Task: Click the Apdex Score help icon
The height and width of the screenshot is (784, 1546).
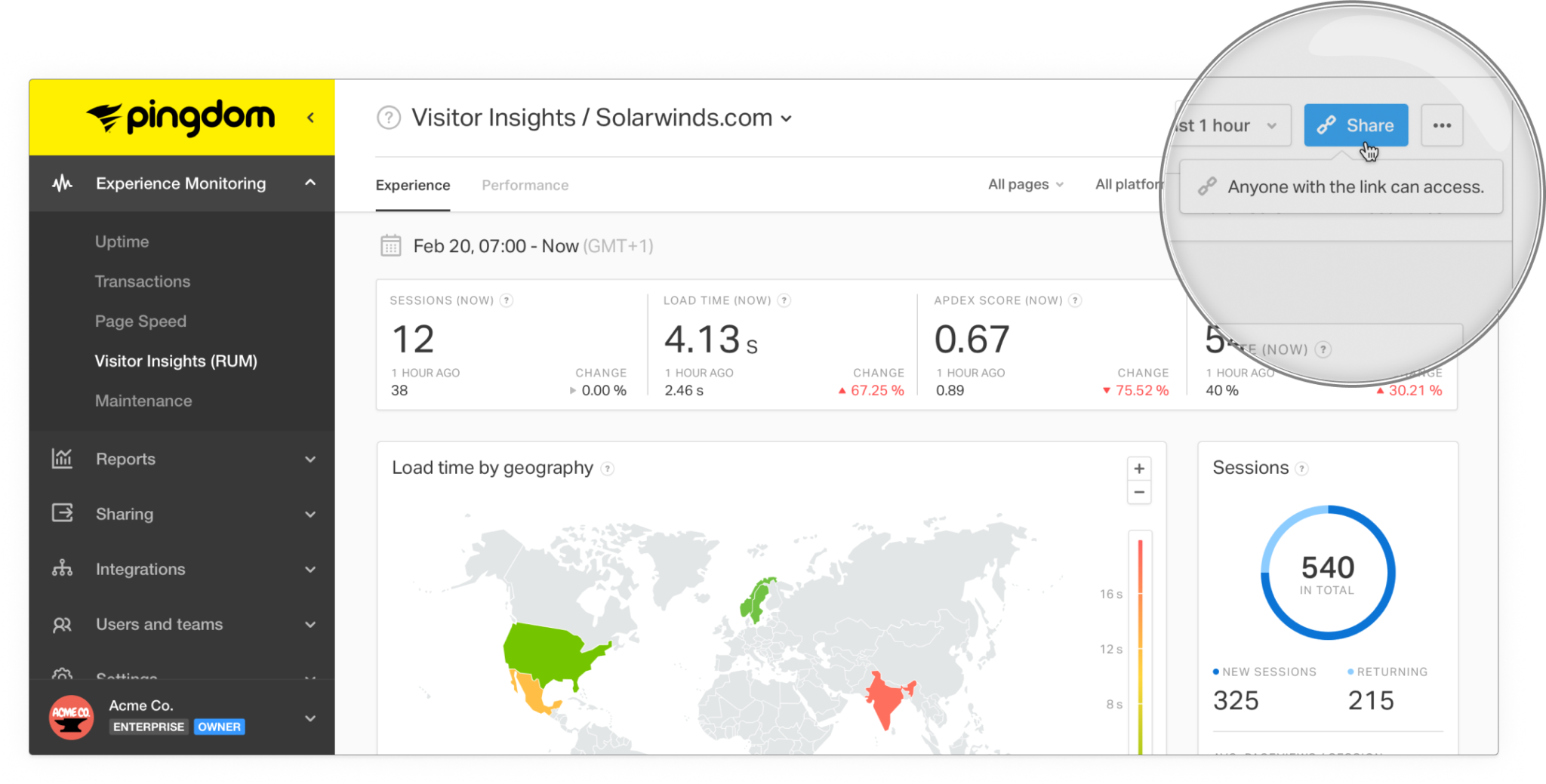Action: click(1075, 300)
